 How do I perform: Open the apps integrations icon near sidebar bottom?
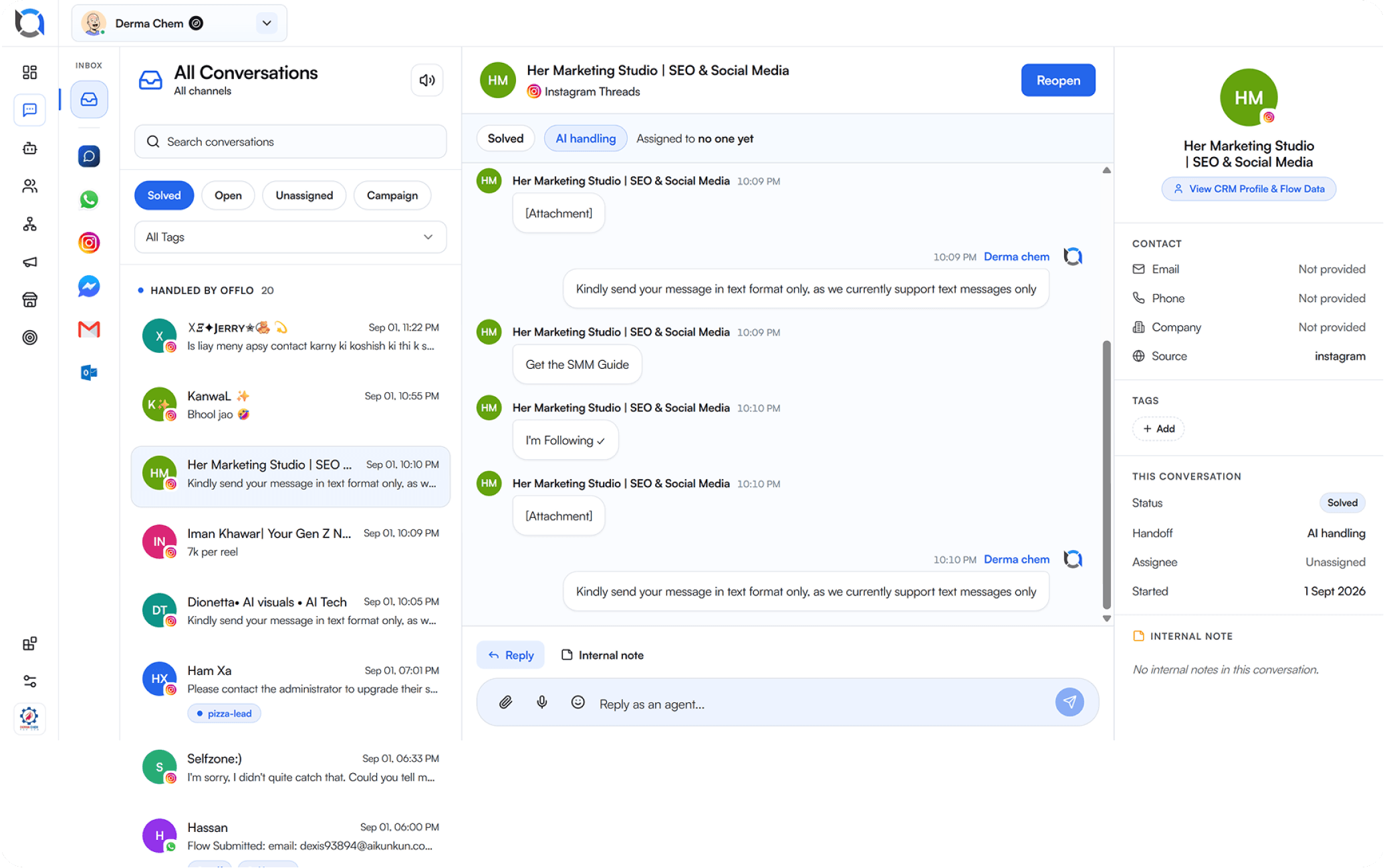click(x=29, y=644)
